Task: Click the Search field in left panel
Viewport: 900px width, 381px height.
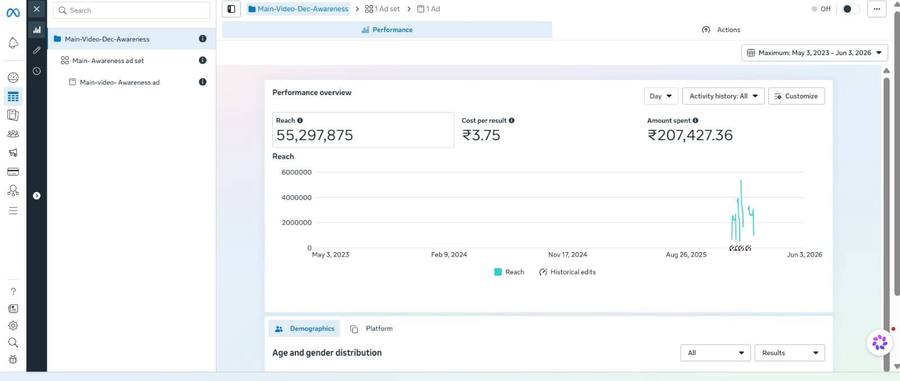Action: (131, 10)
